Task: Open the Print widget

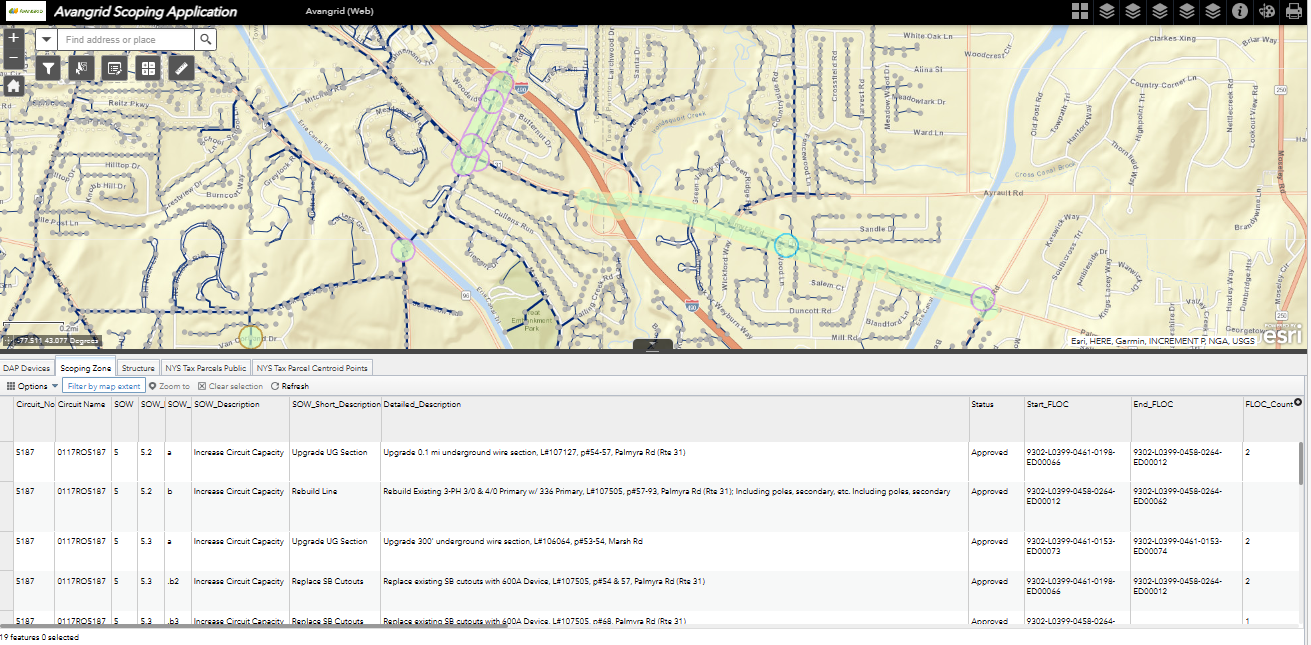Action: (x=1293, y=11)
